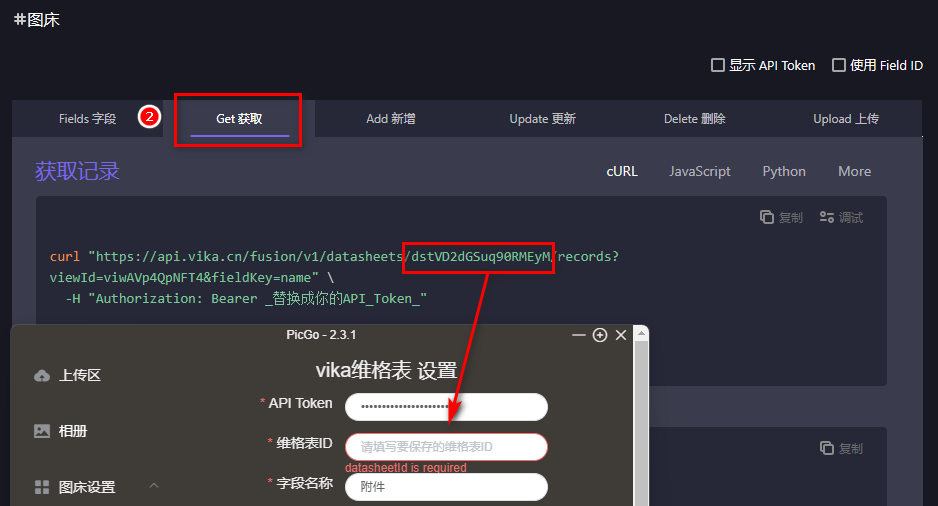Click the cloud upload icon in PicGo

42,376
